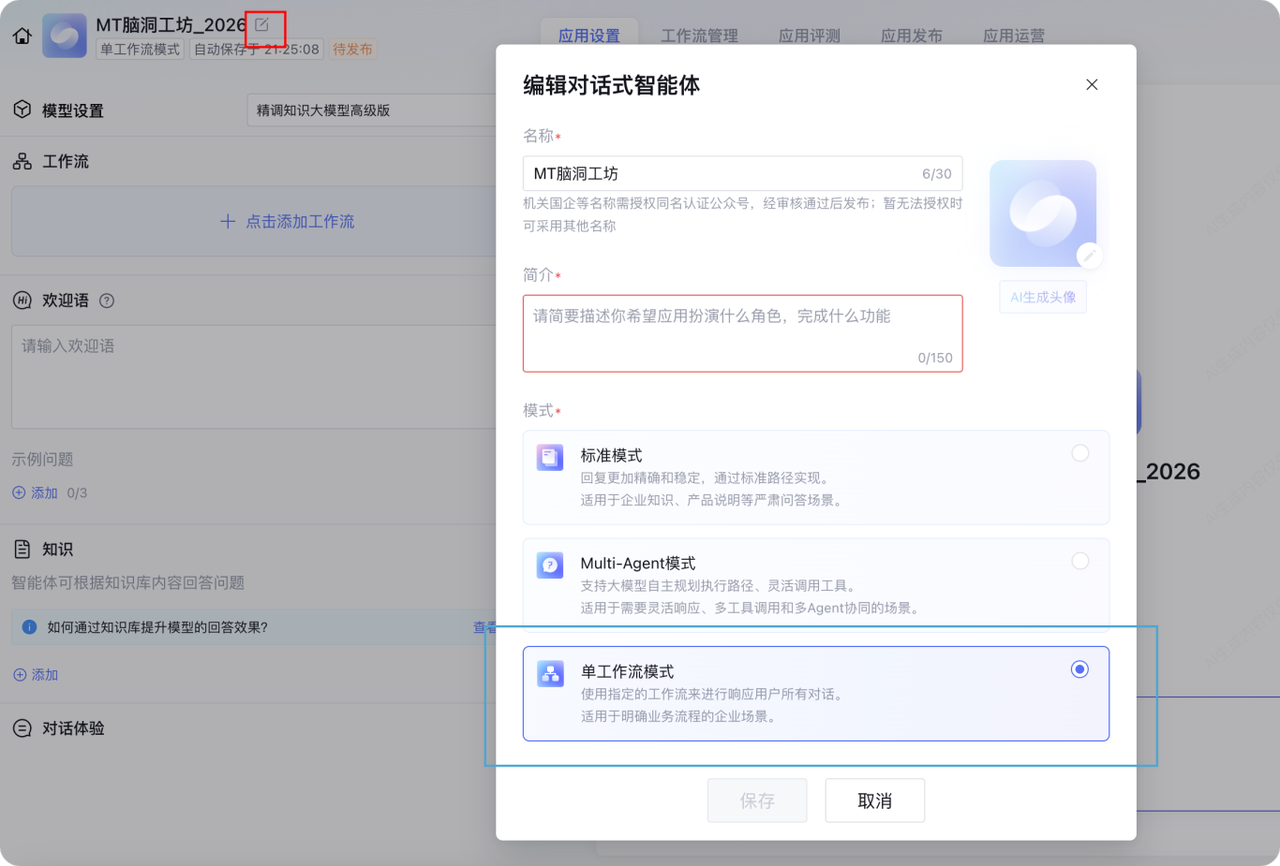1280x866 pixels.
Task: Click the home icon at top left
Action: click(x=22, y=37)
